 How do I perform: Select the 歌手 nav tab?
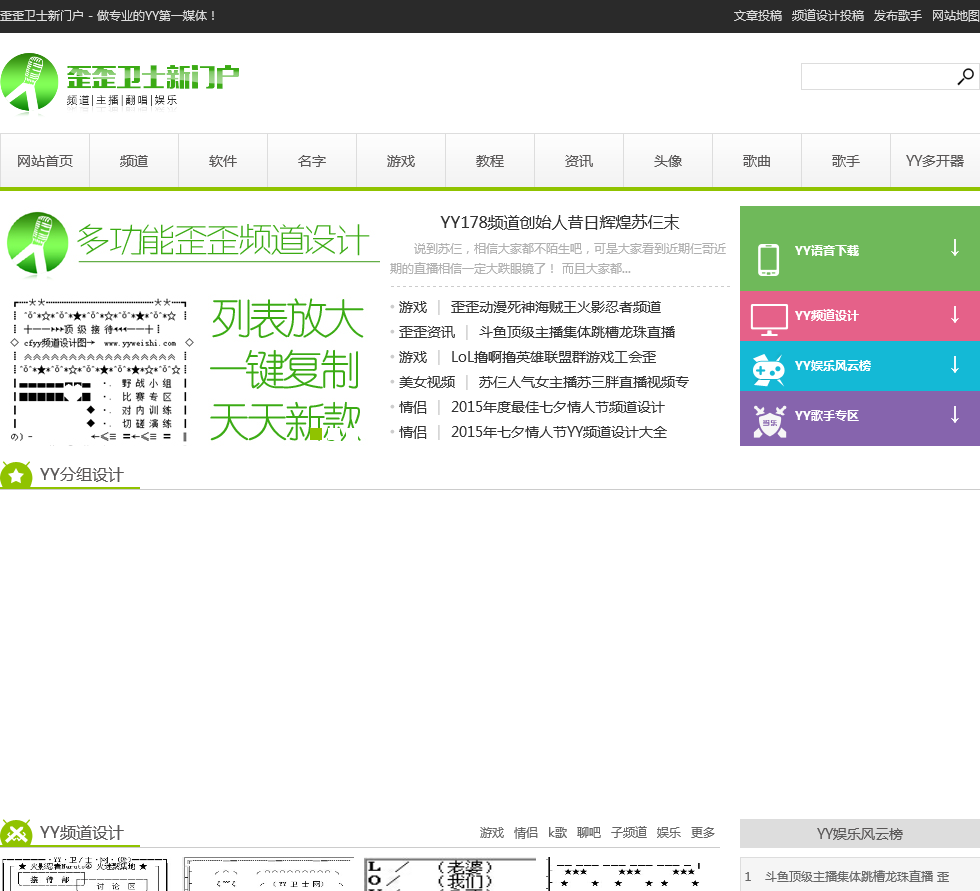tap(846, 161)
